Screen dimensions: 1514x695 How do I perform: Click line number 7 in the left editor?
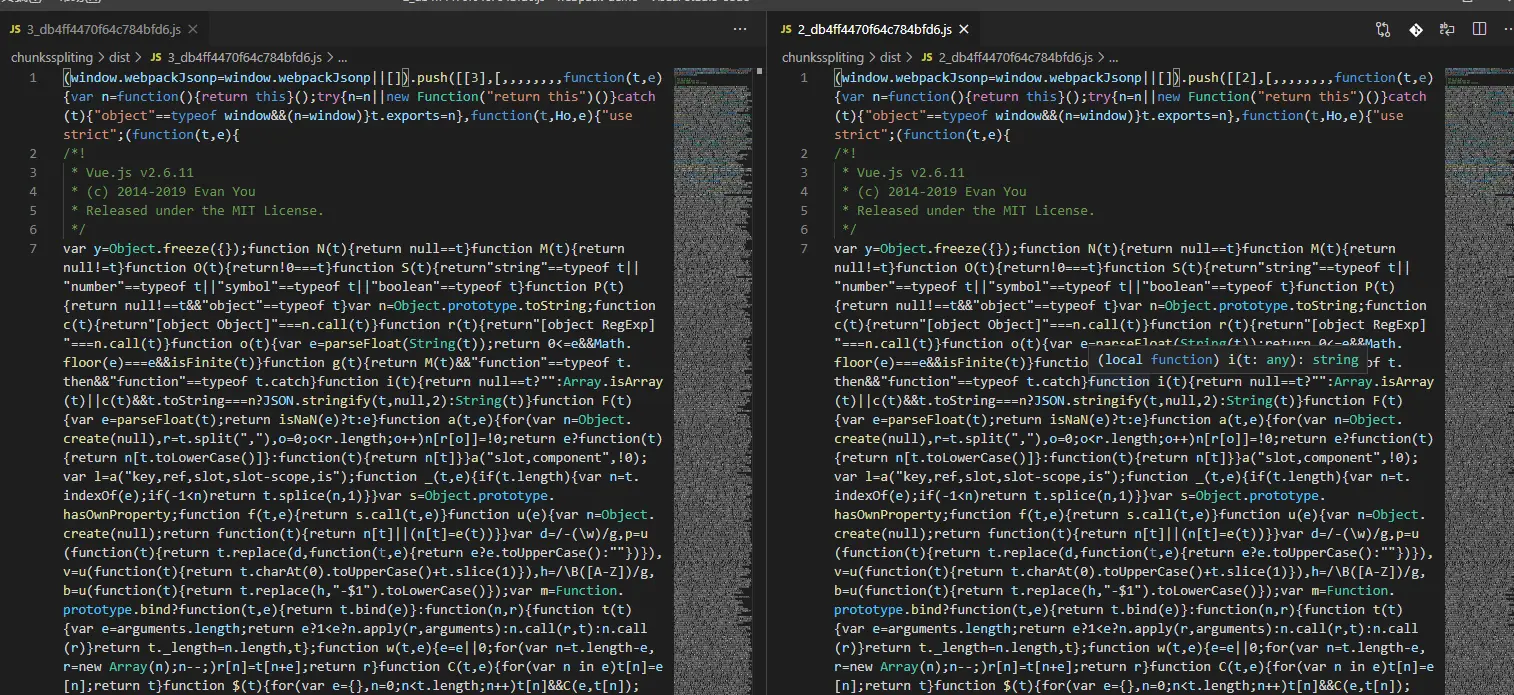(x=33, y=248)
